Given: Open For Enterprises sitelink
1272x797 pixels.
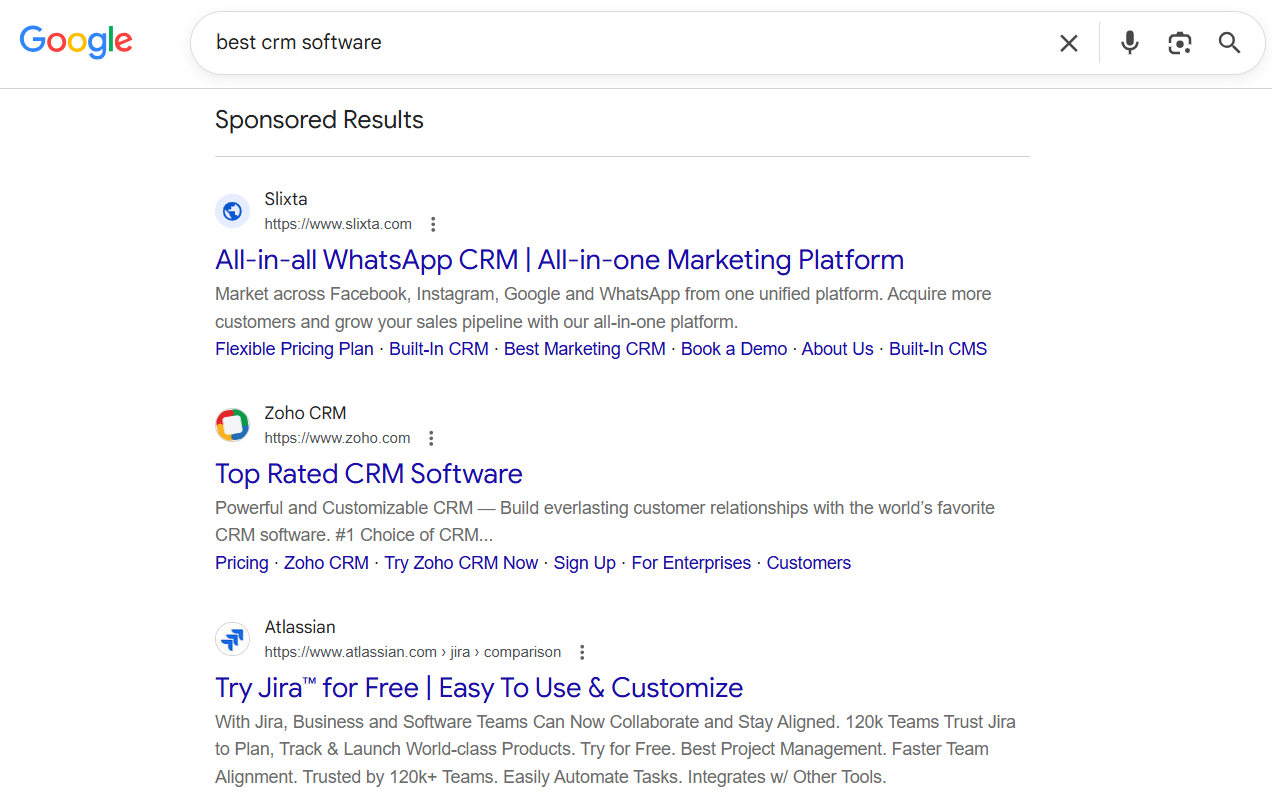Looking at the screenshot, I should click(x=691, y=563).
